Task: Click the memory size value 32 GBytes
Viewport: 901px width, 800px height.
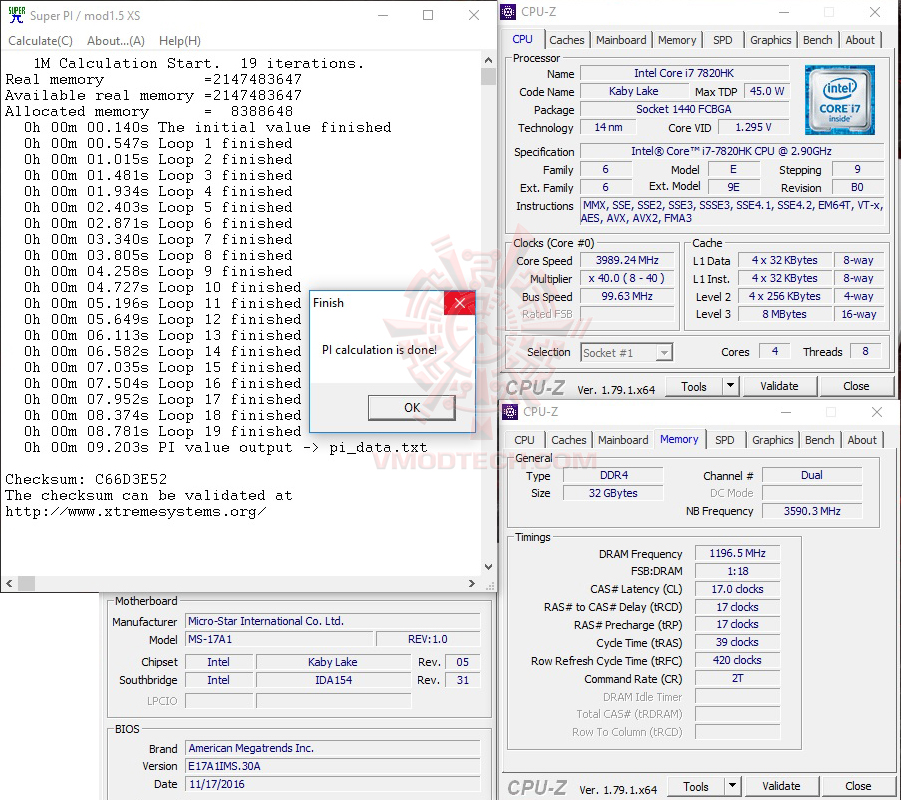Action: tap(613, 493)
